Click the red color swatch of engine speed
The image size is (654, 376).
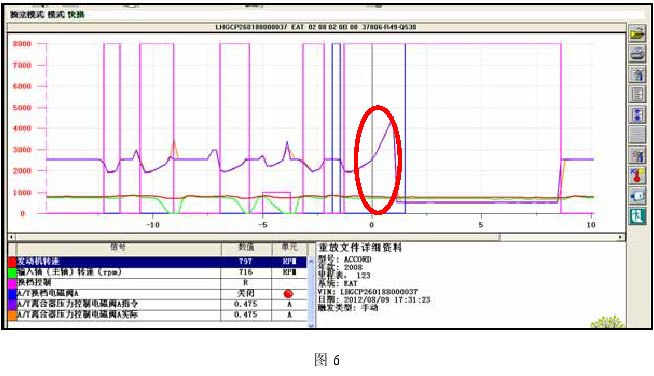tap(12, 262)
